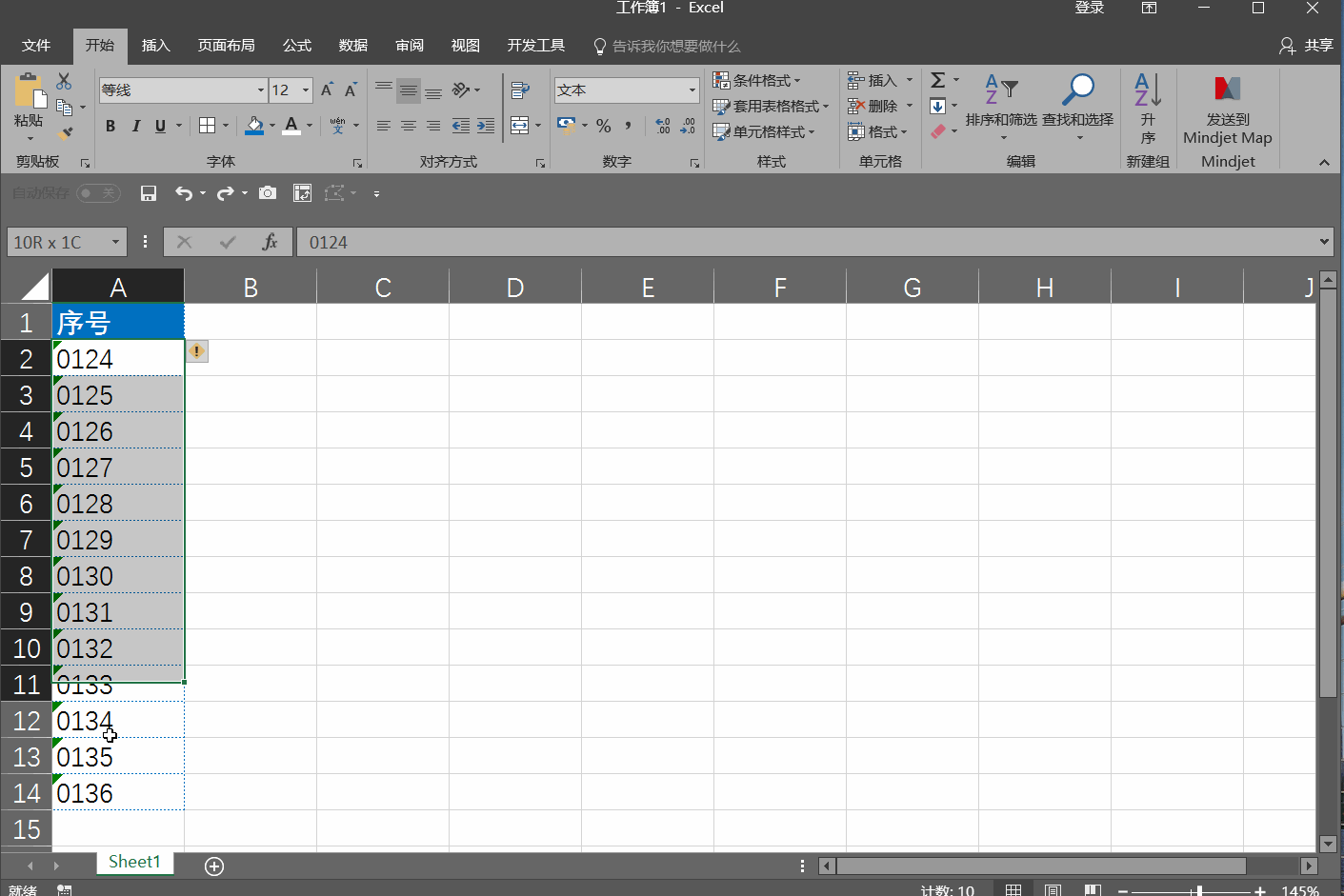Switch to 数据 Data tab
1344x896 pixels.
click(x=353, y=46)
